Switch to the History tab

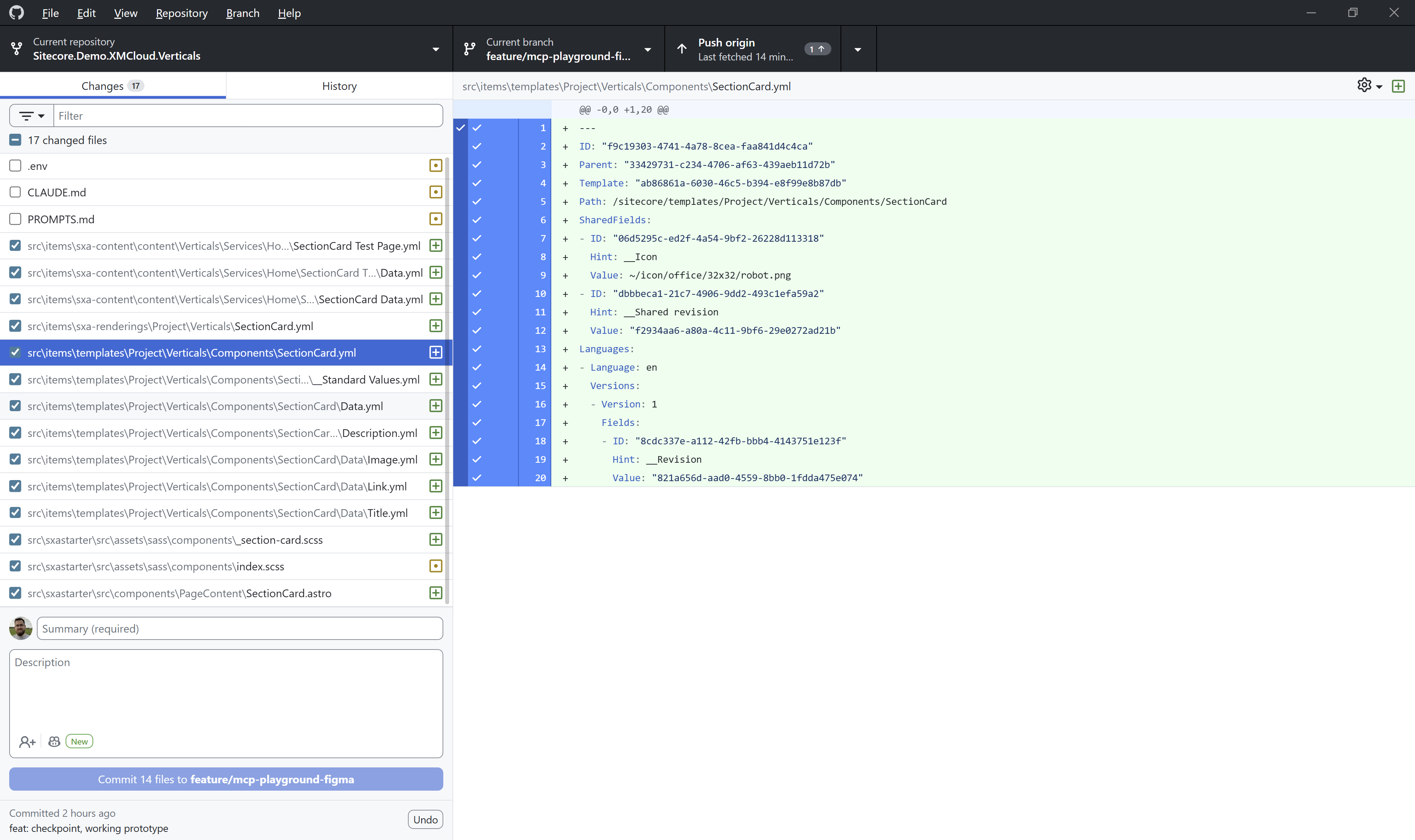point(339,85)
